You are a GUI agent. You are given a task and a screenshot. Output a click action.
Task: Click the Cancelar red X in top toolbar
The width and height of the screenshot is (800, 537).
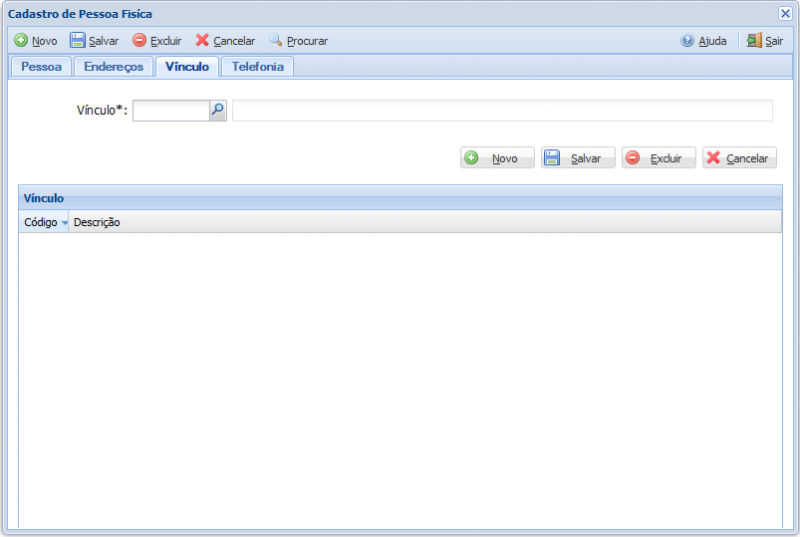(203, 41)
